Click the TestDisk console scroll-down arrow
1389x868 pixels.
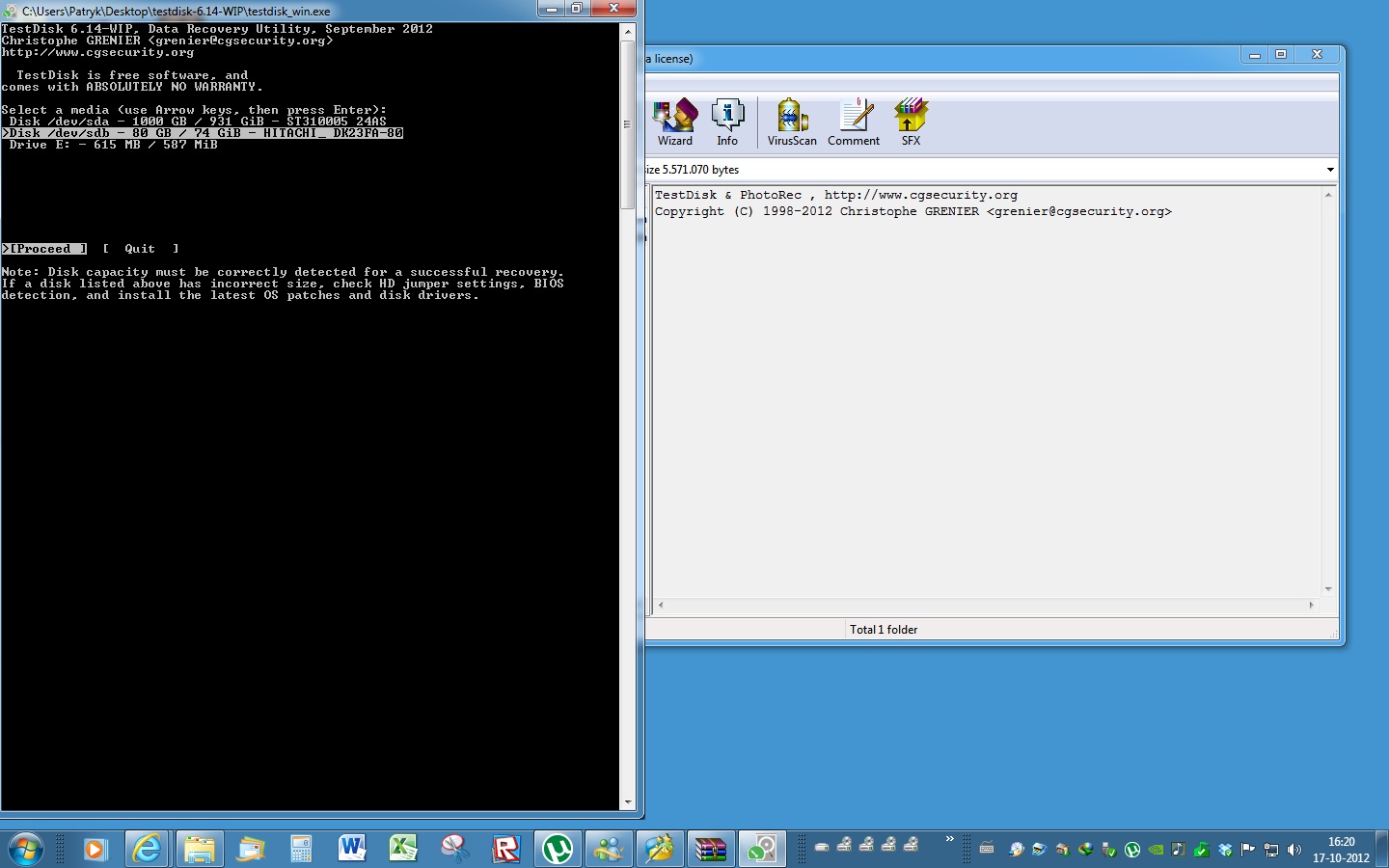(x=628, y=801)
